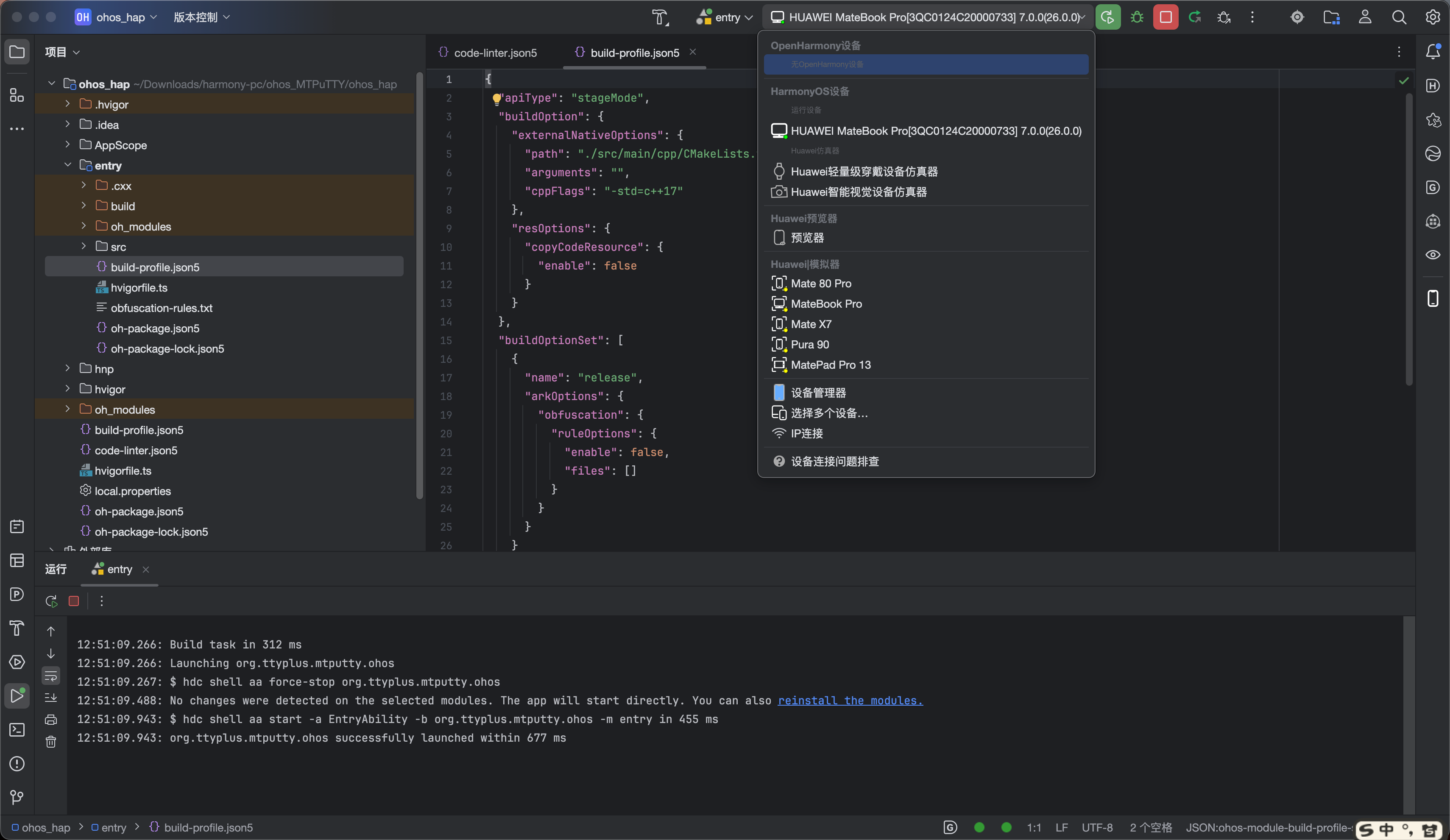Open obfuscation-rules.txt file
This screenshot has width=1450, height=840.
pyautogui.click(x=162, y=308)
